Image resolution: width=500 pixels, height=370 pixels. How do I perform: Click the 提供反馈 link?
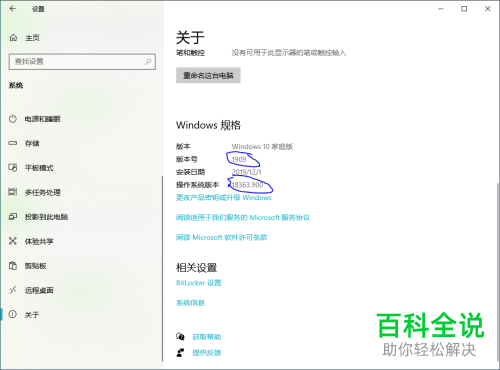pyautogui.click(x=207, y=353)
